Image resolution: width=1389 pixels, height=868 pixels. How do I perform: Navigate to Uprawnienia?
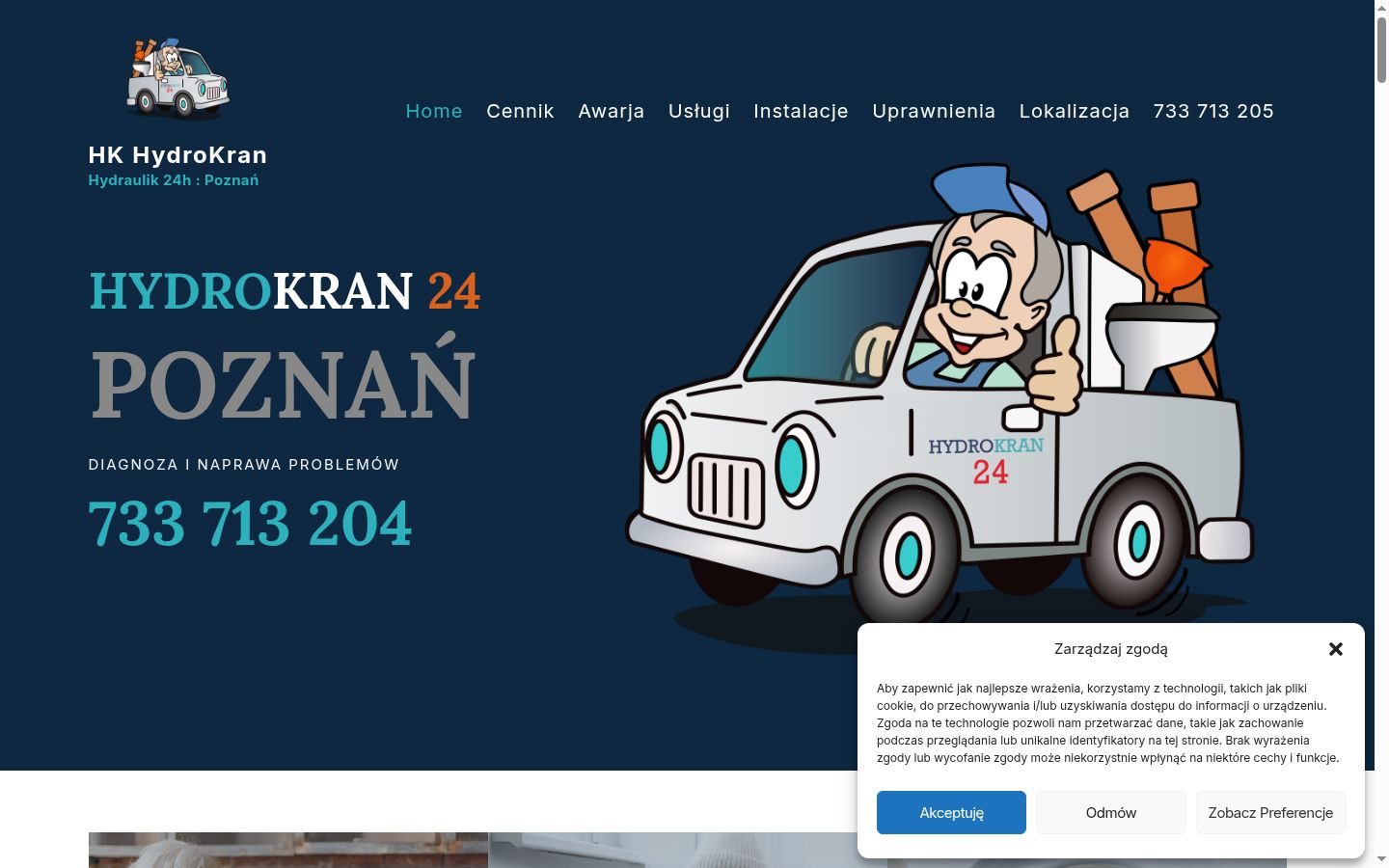point(934,111)
